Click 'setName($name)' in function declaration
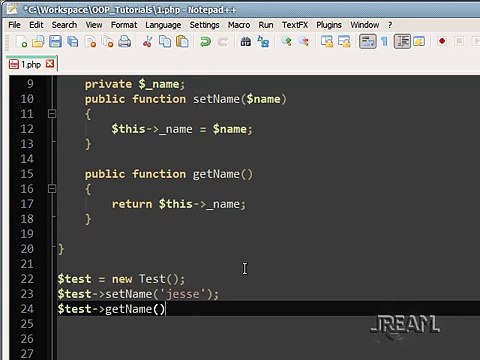The width and height of the screenshot is (480, 360). [240, 99]
